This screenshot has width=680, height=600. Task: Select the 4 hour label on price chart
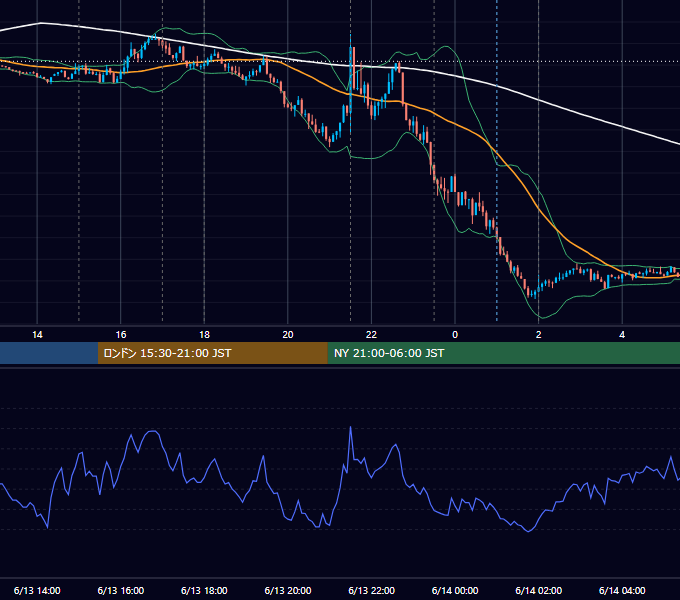(622, 335)
